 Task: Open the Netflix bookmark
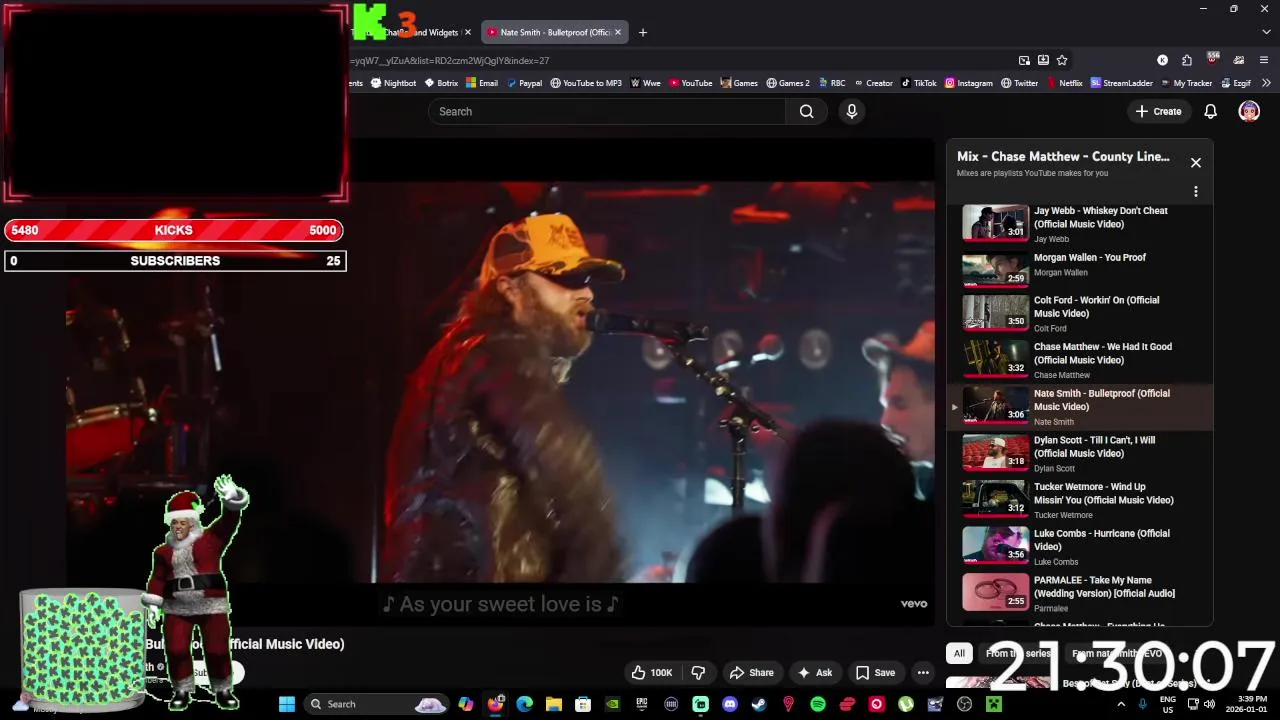pos(1064,83)
